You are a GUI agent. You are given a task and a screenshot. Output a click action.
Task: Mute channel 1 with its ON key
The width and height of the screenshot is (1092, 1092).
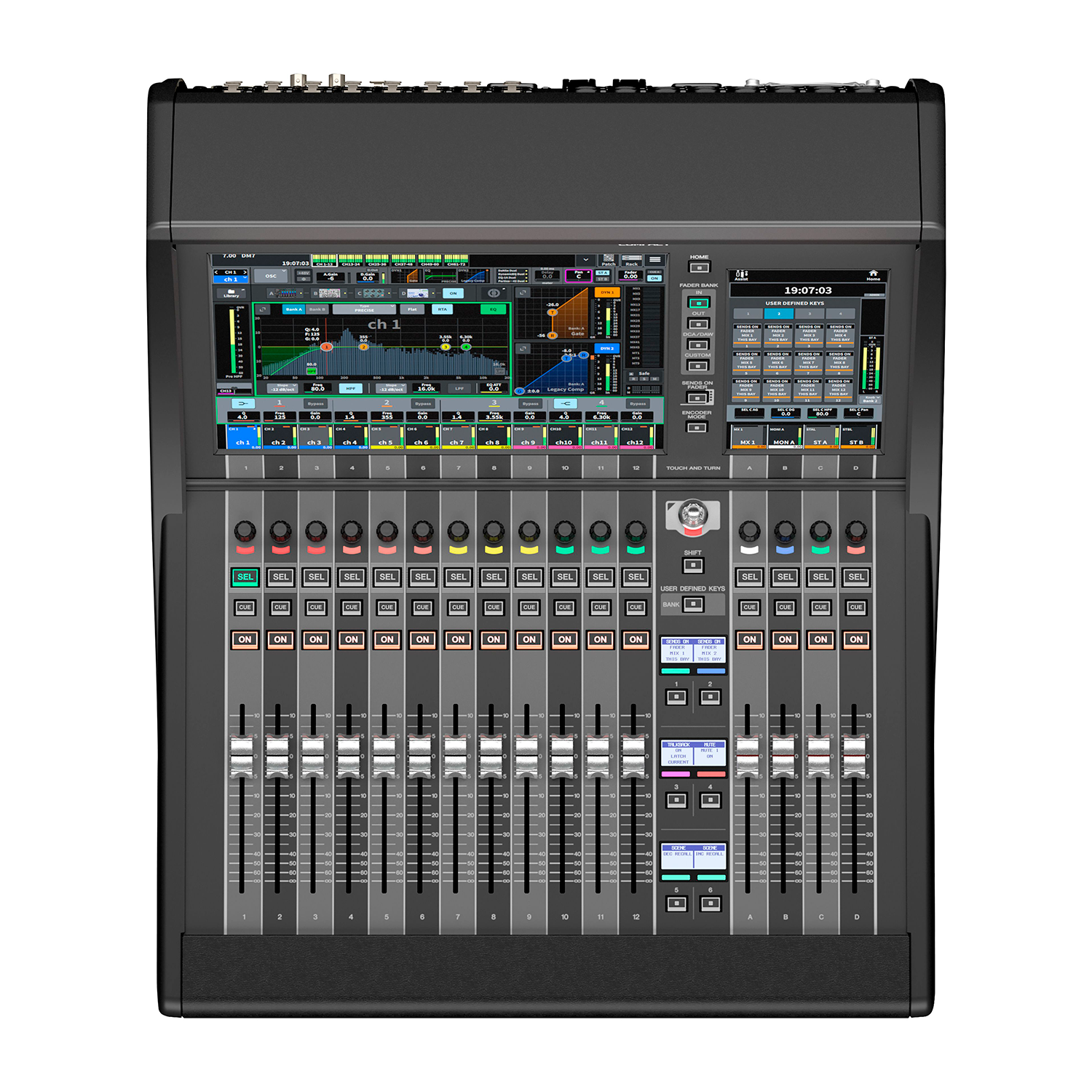pyautogui.click(x=245, y=639)
